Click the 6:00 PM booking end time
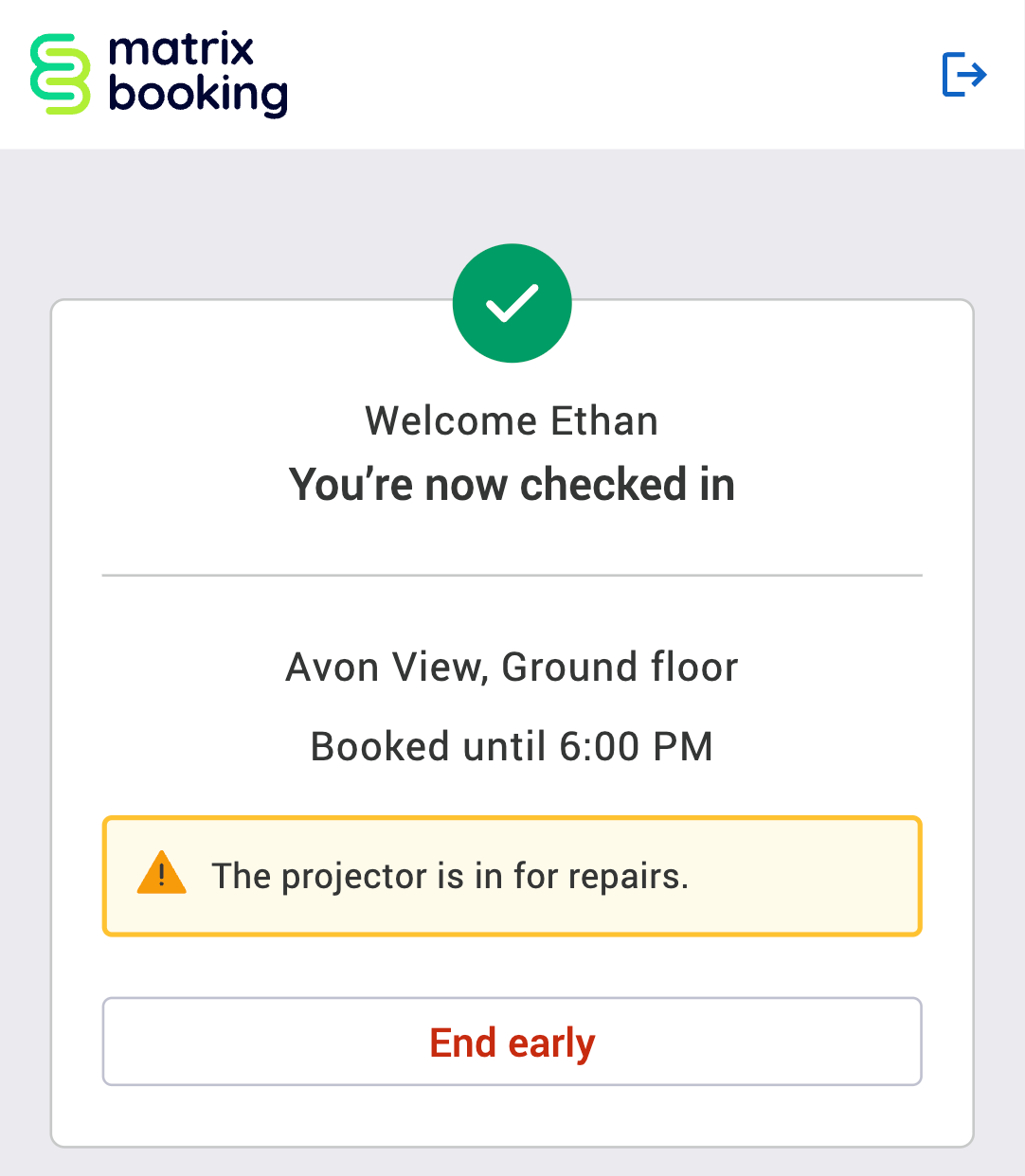 [636, 747]
